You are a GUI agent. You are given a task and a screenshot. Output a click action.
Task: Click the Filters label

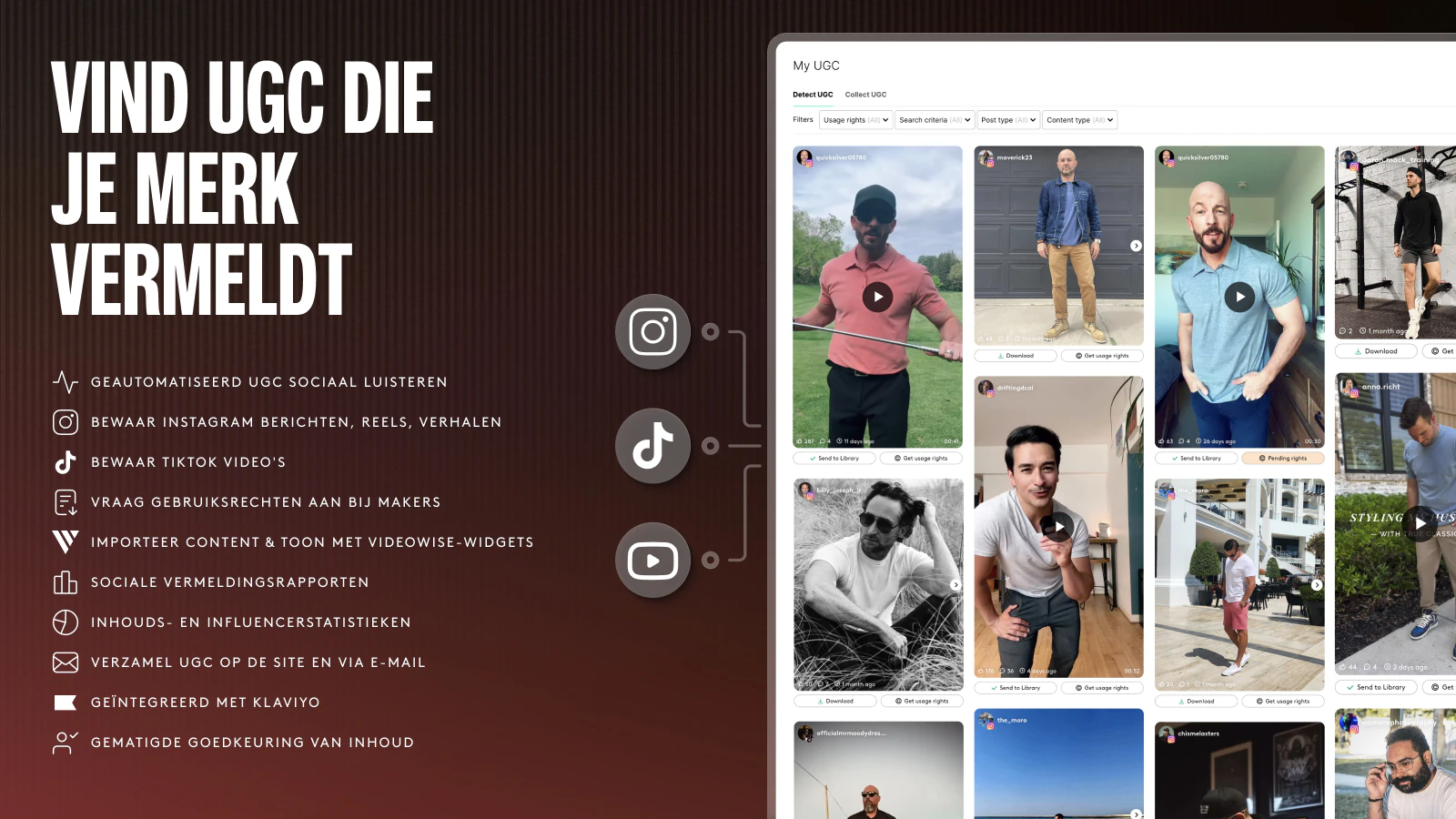click(803, 120)
